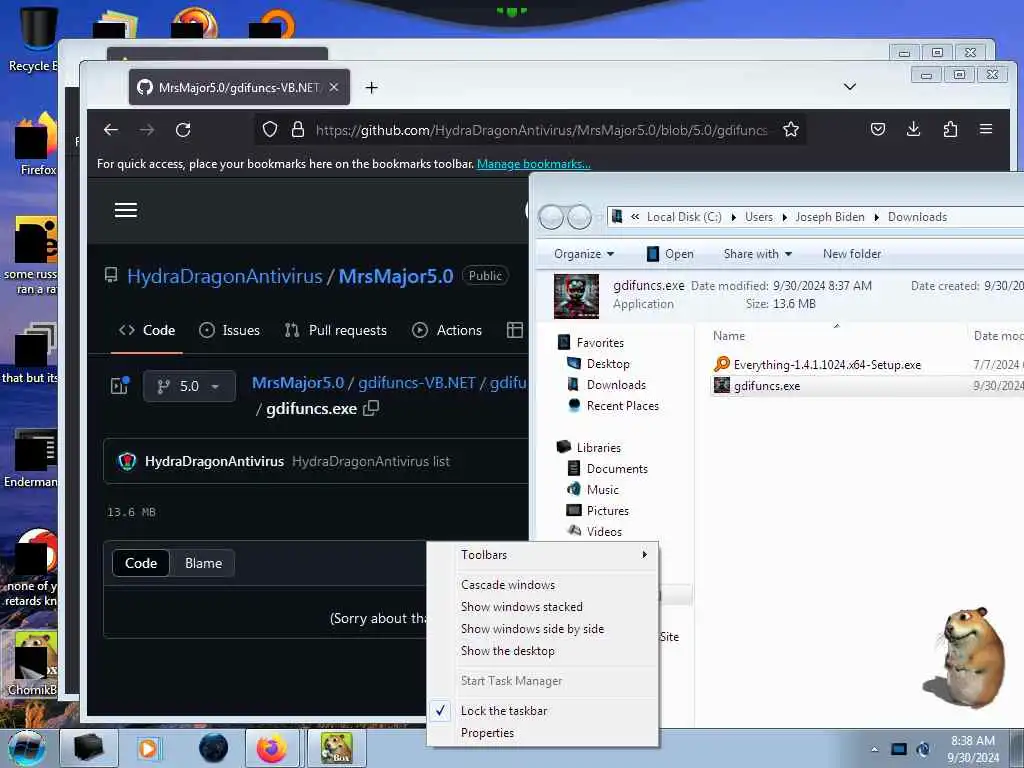Copy the gdifuncs.exe file path
Screen dimensions: 1024x768
coord(371,408)
